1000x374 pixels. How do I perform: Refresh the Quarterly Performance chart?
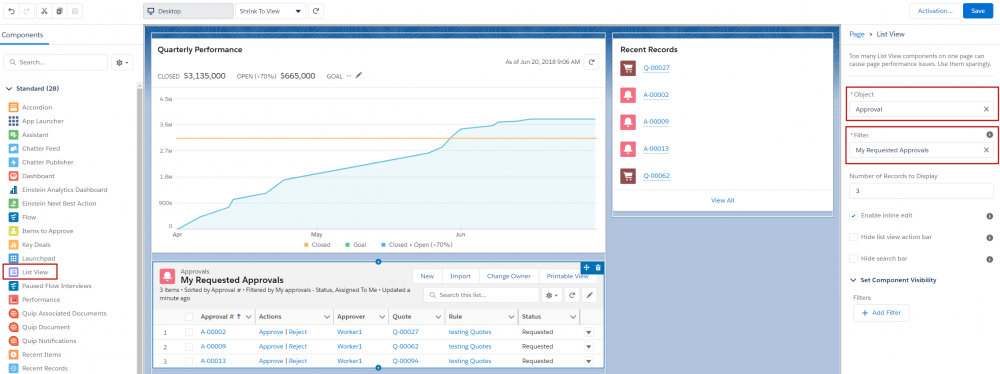592,62
